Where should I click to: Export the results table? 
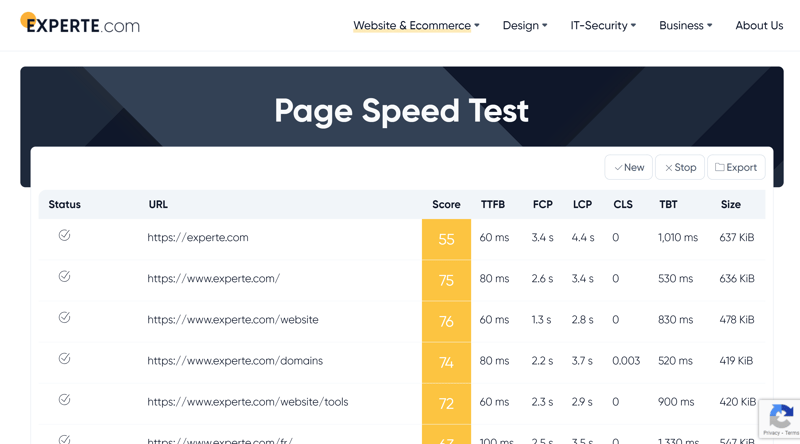(736, 167)
